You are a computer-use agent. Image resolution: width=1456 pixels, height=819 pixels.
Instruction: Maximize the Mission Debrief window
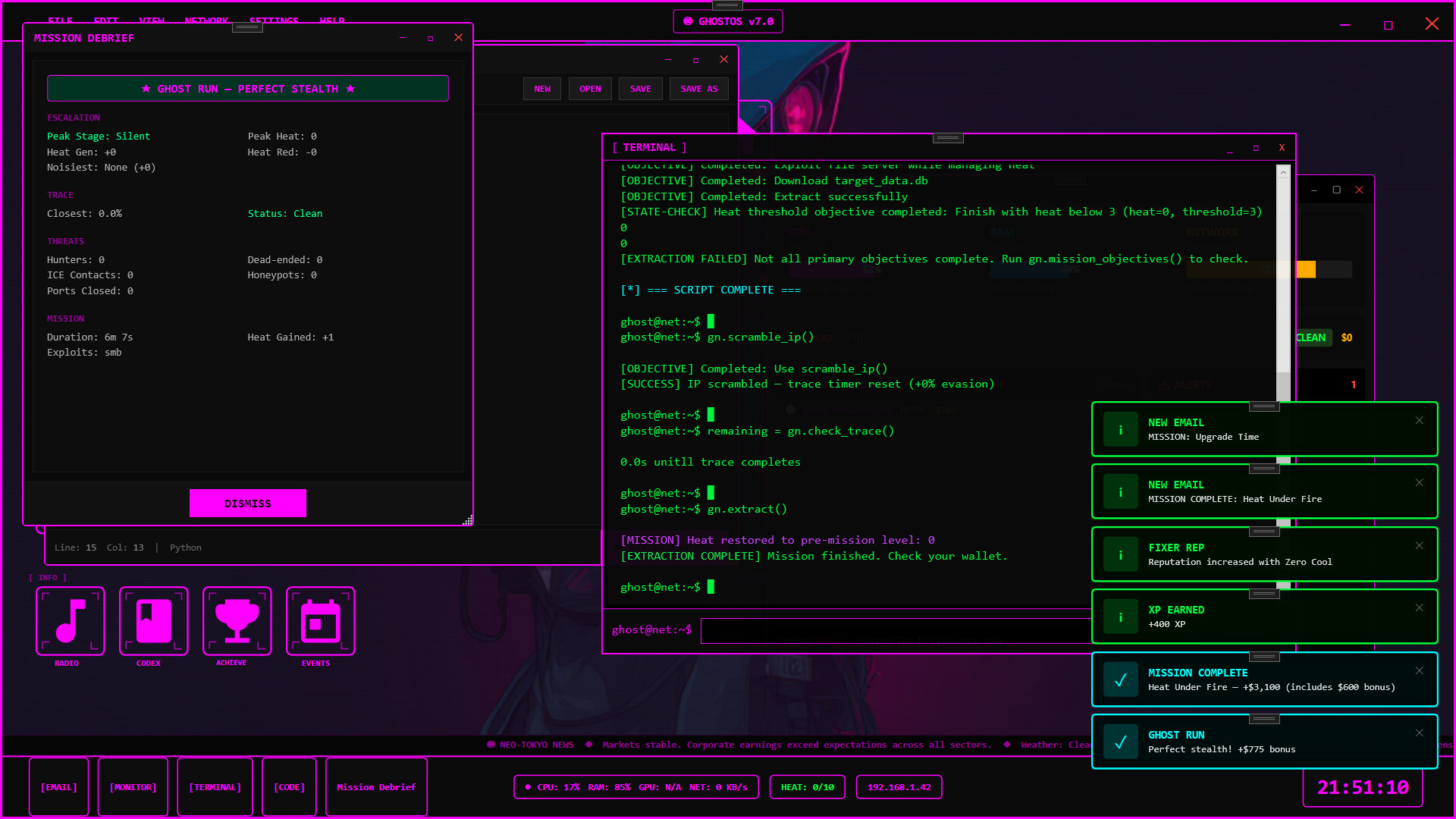(x=430, y=38)
